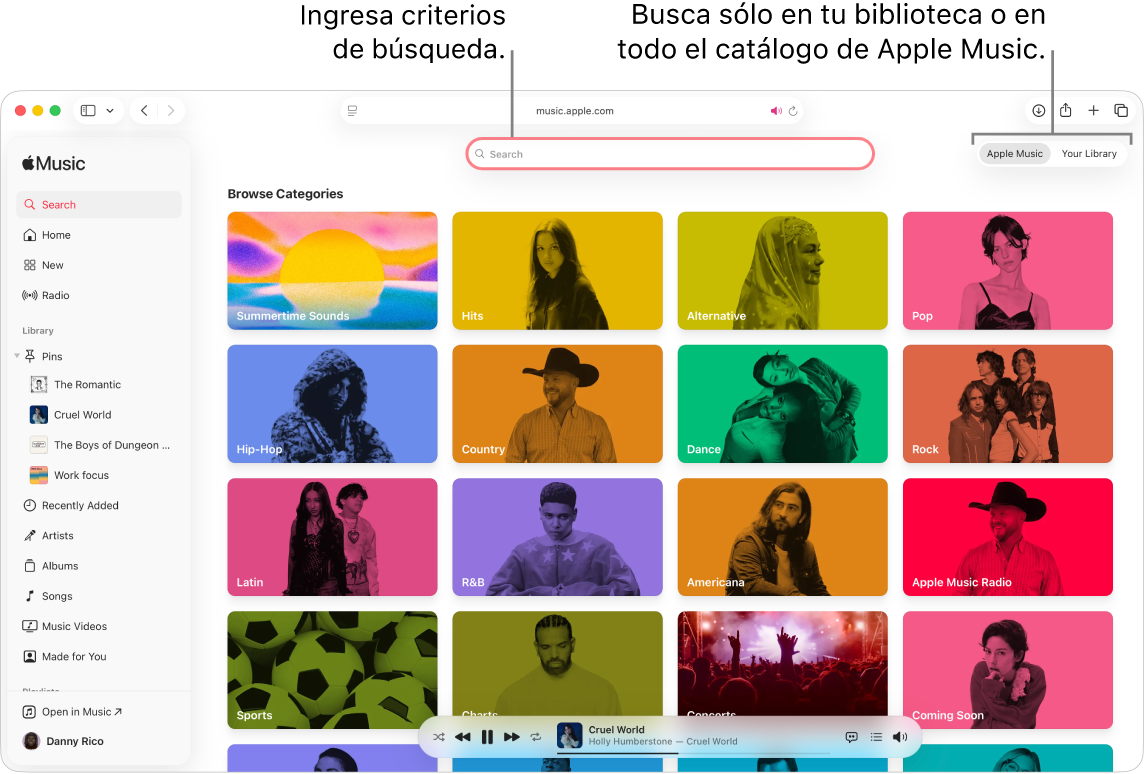This screenshot has height=774, width=1144.
Task: Click the Open in Music link
Action: pos(72,712)
